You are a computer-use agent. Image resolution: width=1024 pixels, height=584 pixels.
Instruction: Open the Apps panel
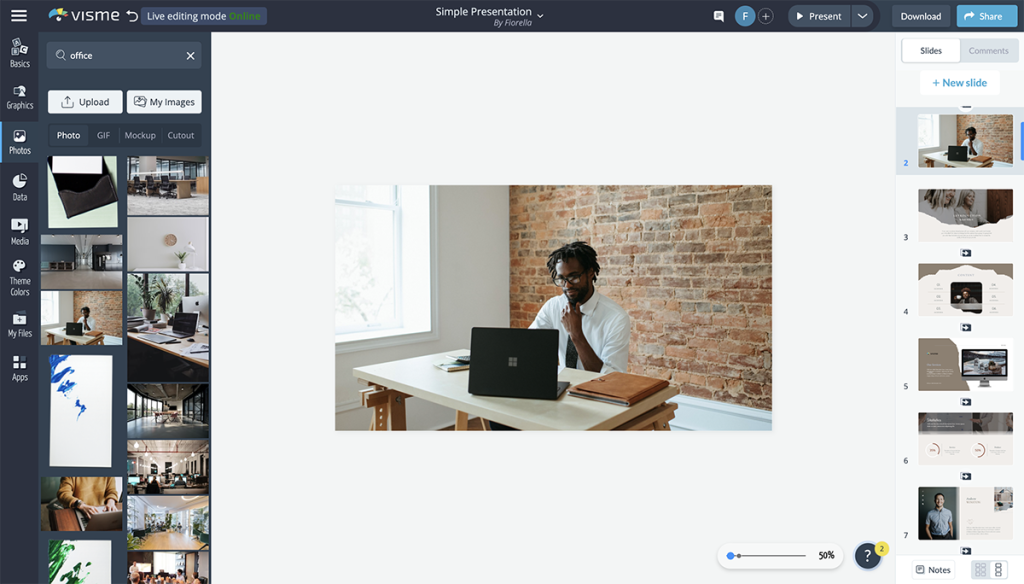click(19, 367)
